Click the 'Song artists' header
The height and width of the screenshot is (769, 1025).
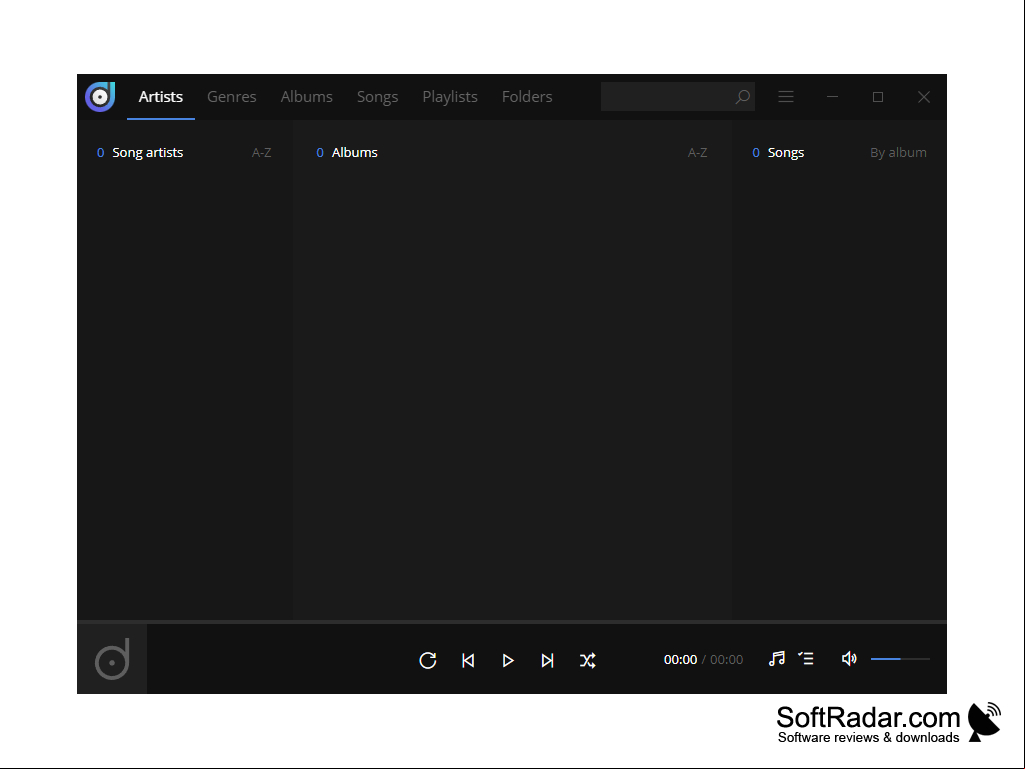click(x=147, y=152)
